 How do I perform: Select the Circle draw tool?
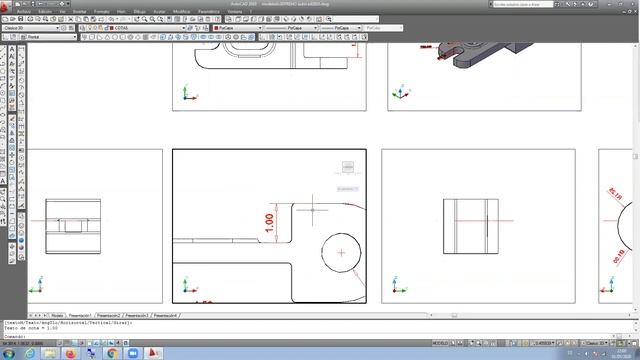coord(3,93)
